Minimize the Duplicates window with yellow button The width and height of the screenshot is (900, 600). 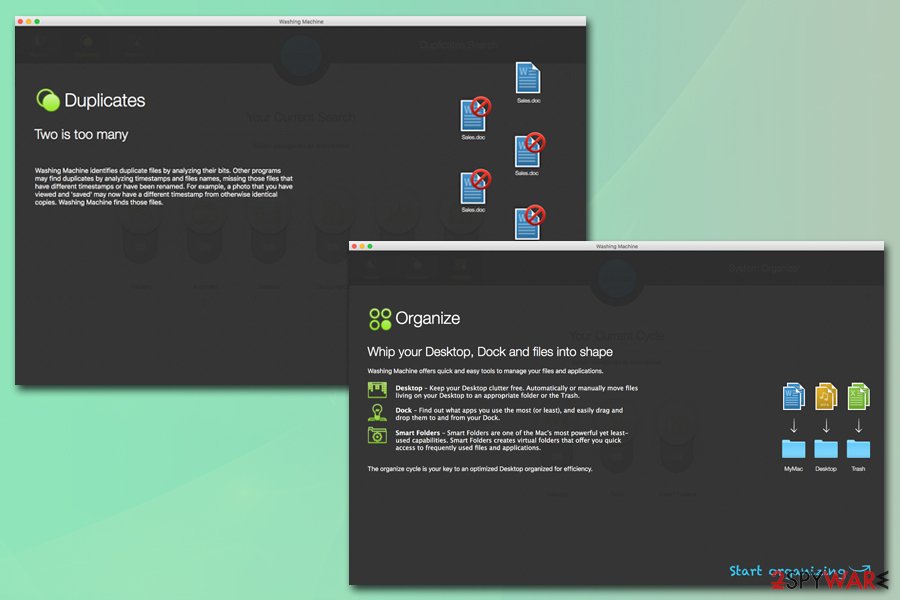tap(29, 21)
